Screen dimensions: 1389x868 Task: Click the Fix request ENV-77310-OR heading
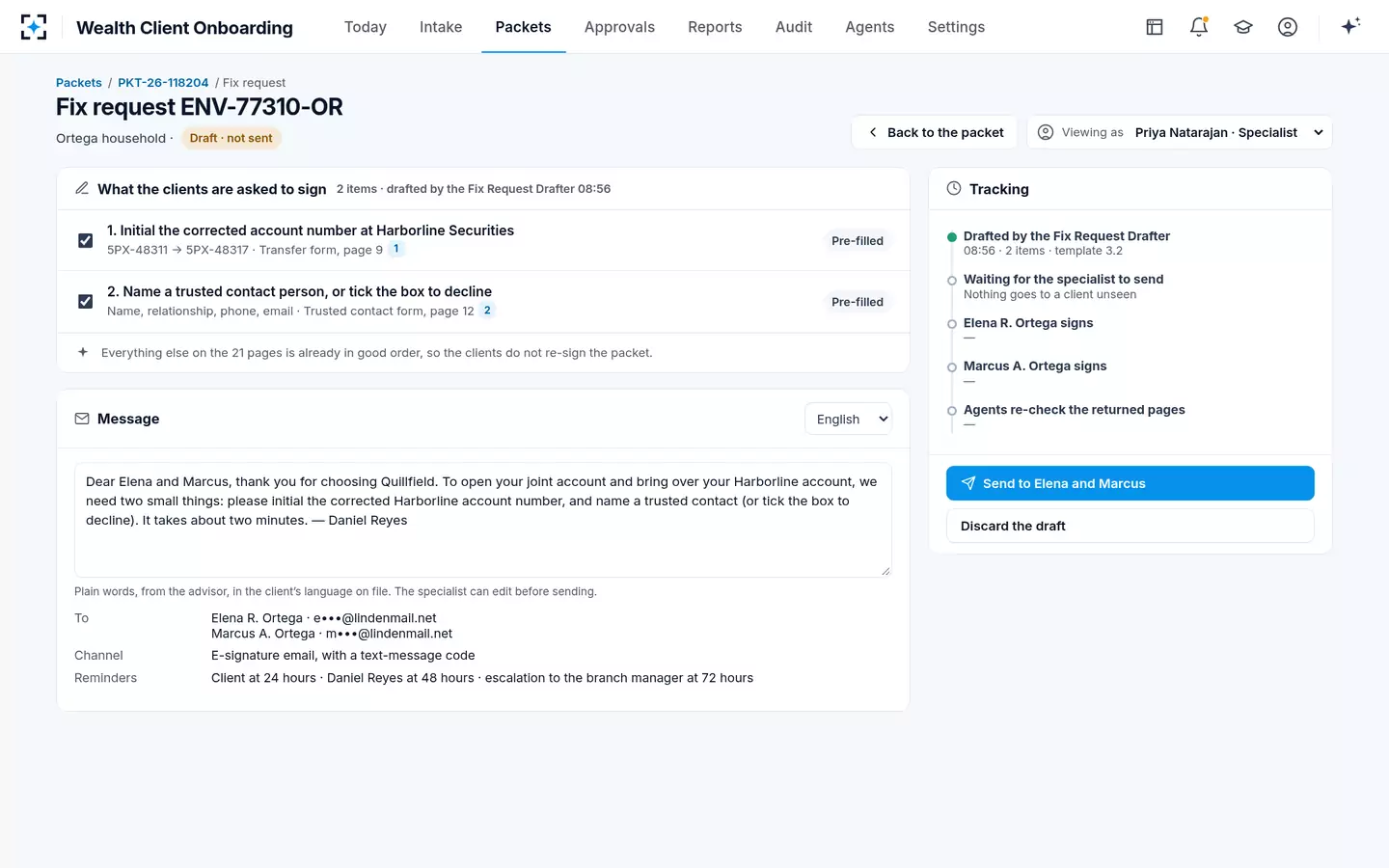(x=200, y=107)
